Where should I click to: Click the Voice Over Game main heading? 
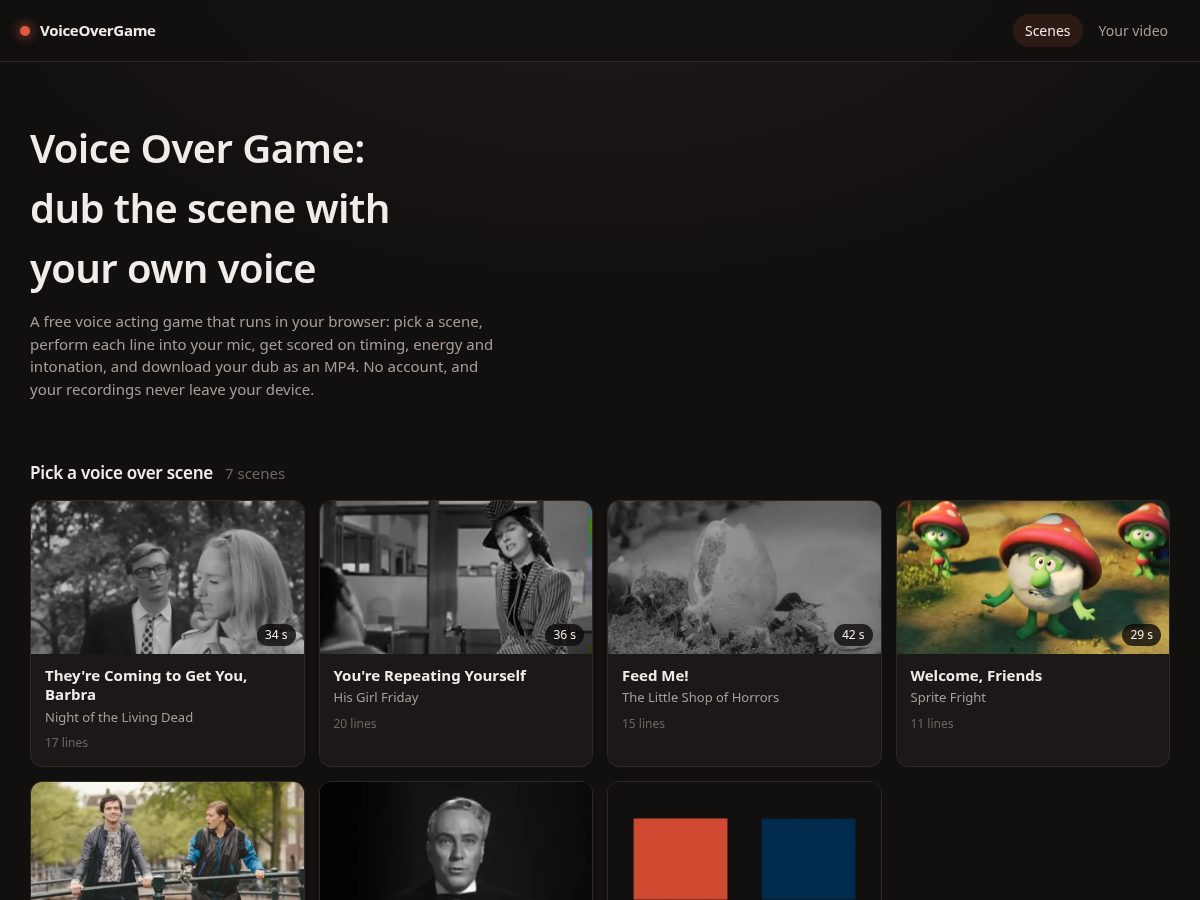pyautogui.click(x=210, y=209)
